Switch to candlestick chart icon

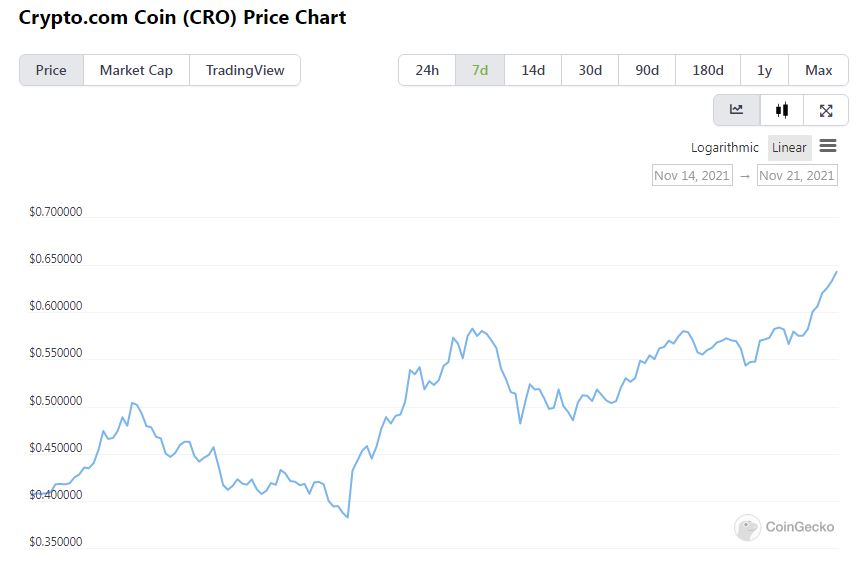(782, 110)
